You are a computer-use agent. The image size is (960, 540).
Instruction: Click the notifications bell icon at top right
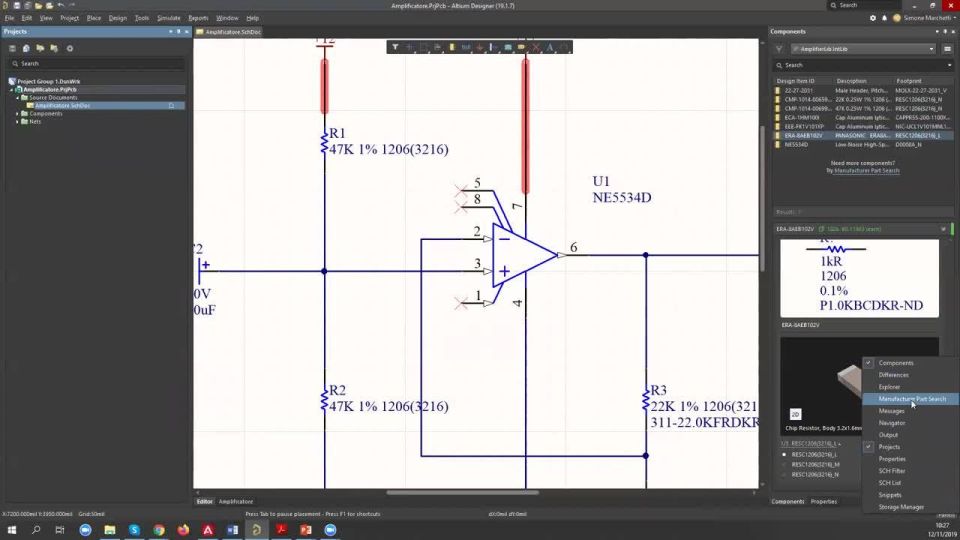pos(884,18)
